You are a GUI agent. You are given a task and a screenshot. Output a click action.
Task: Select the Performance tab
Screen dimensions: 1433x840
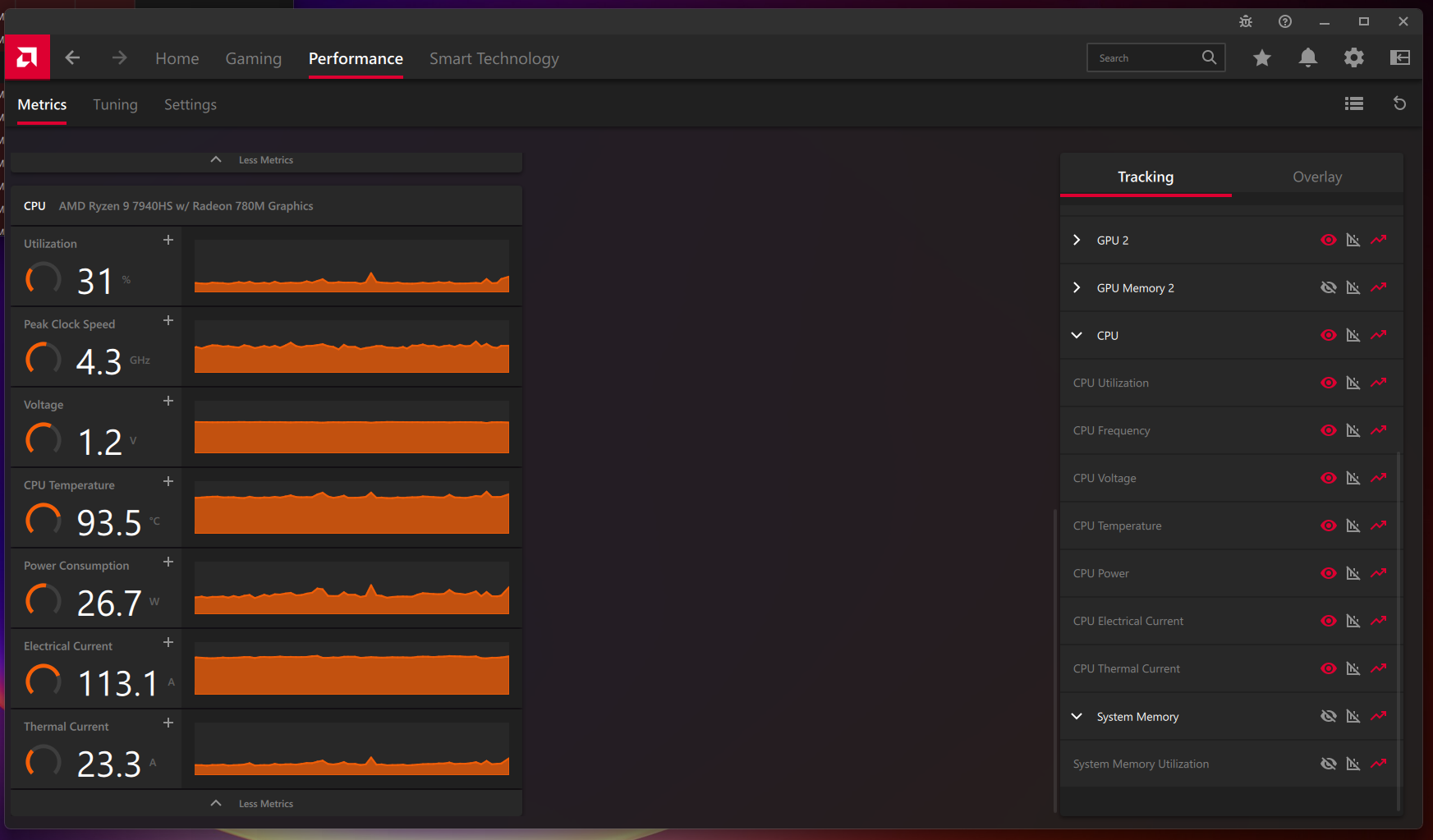click(x=356, y=58)
